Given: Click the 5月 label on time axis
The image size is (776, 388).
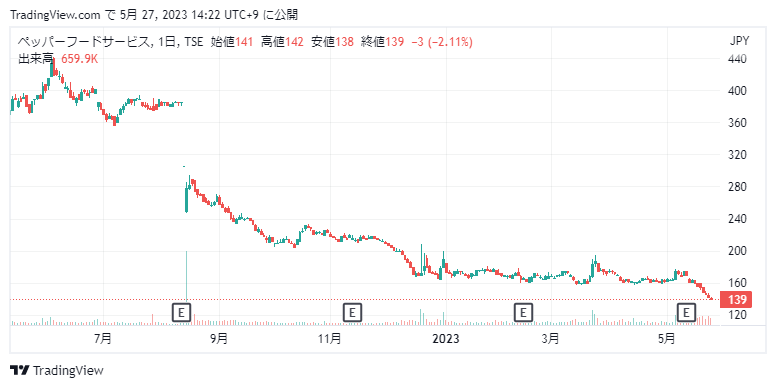Looking at the screenshot, I should coord(666,339).
